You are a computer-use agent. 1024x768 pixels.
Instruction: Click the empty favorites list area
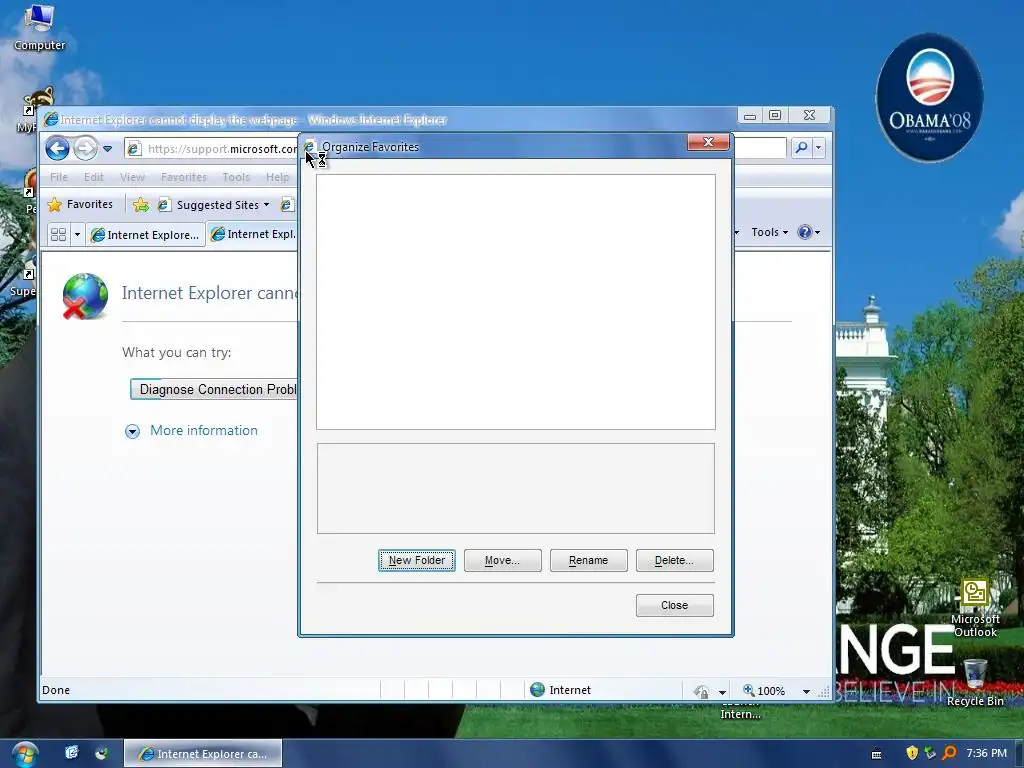[516, 302]
